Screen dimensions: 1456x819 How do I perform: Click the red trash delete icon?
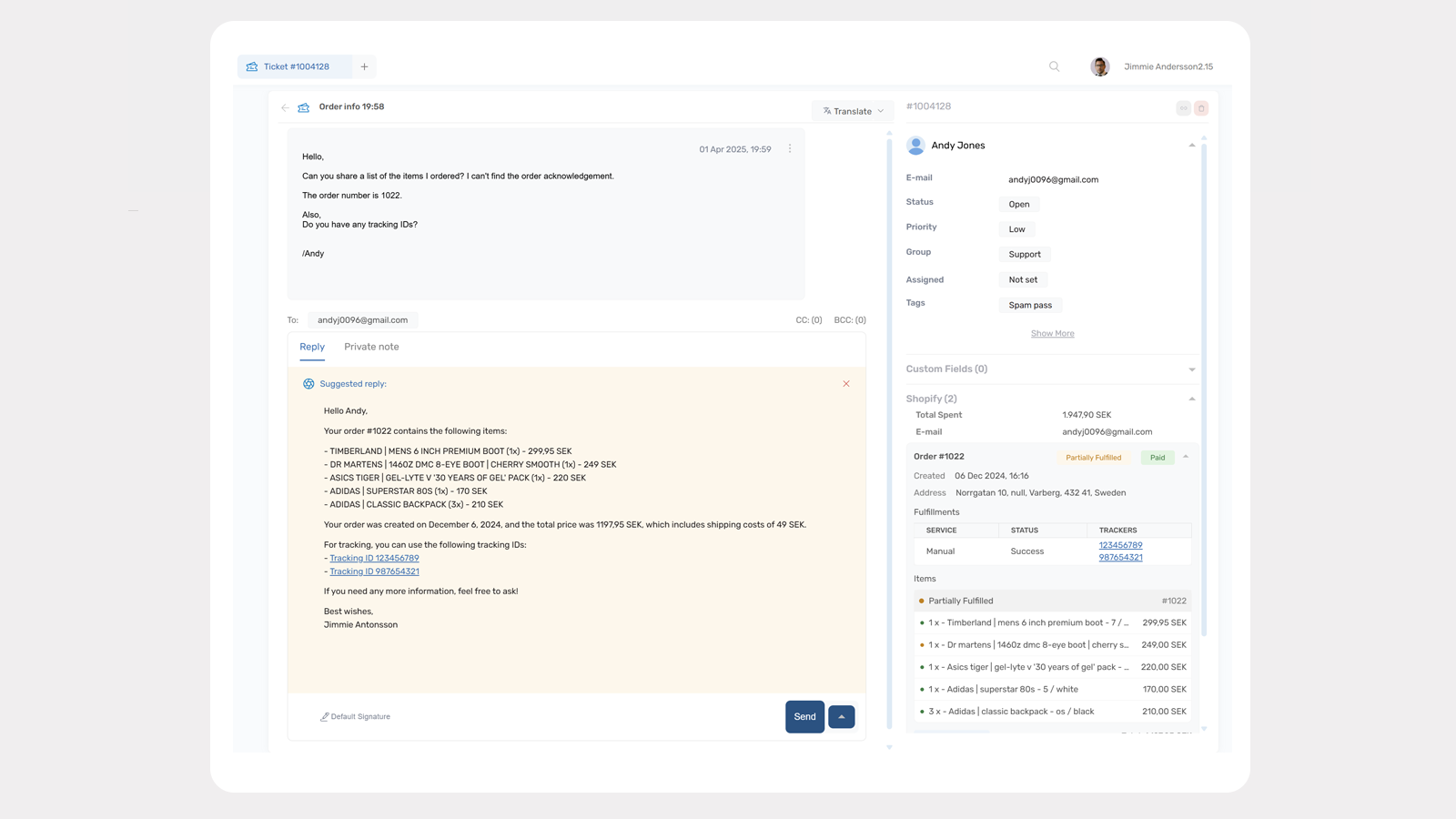pos(1201,108)
